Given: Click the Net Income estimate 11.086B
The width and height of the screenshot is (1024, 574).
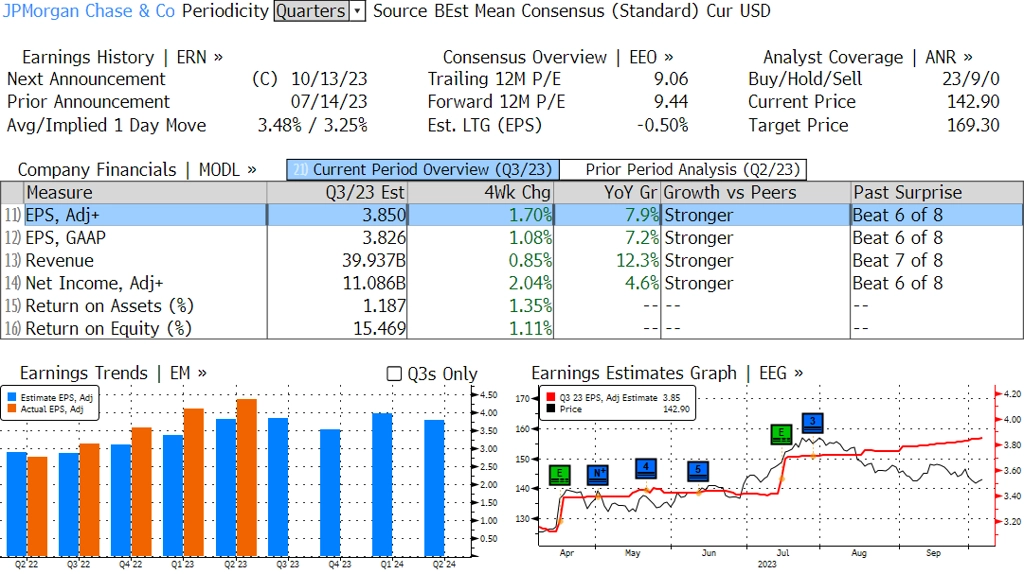Looking at the screenshot, I should point(374,283).
